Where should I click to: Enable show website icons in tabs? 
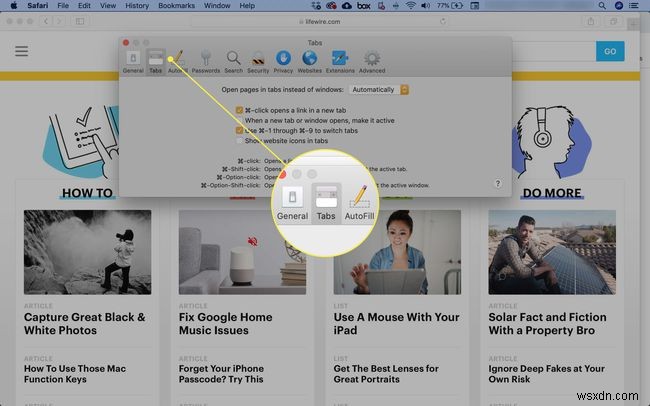click(239, 141)
